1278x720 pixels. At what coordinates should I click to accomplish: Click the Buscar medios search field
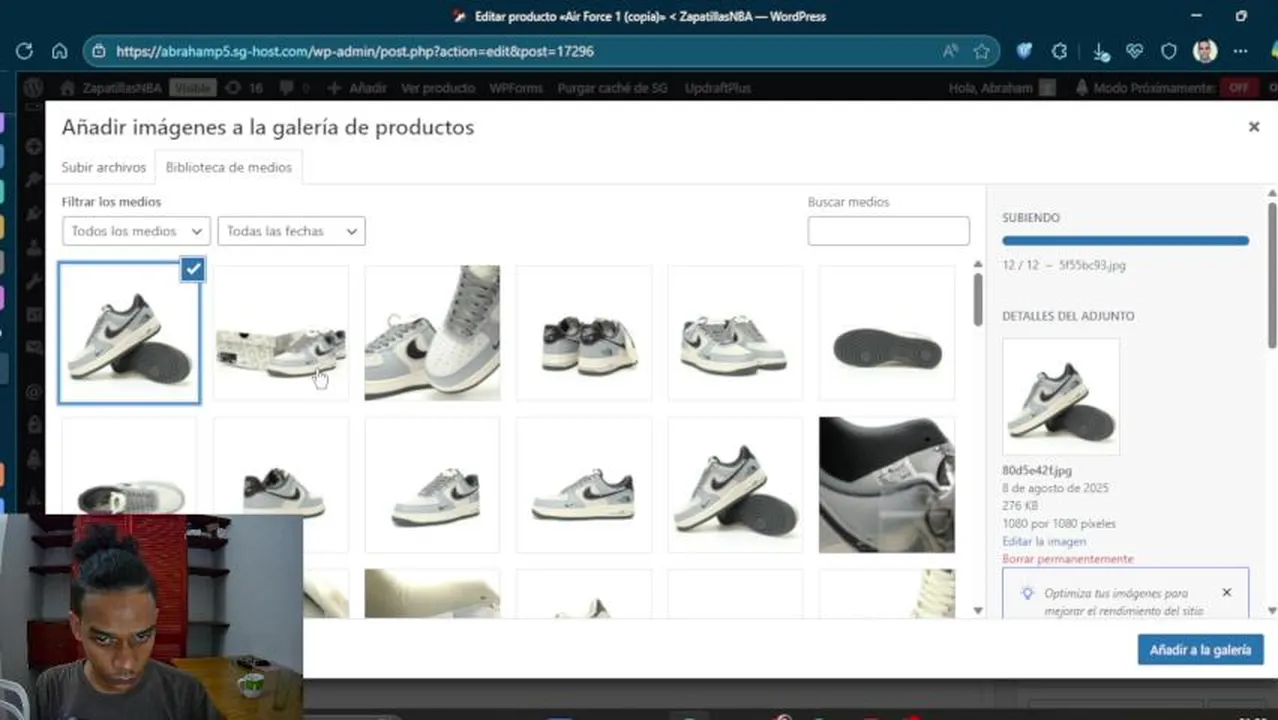[x=888, y=231]
